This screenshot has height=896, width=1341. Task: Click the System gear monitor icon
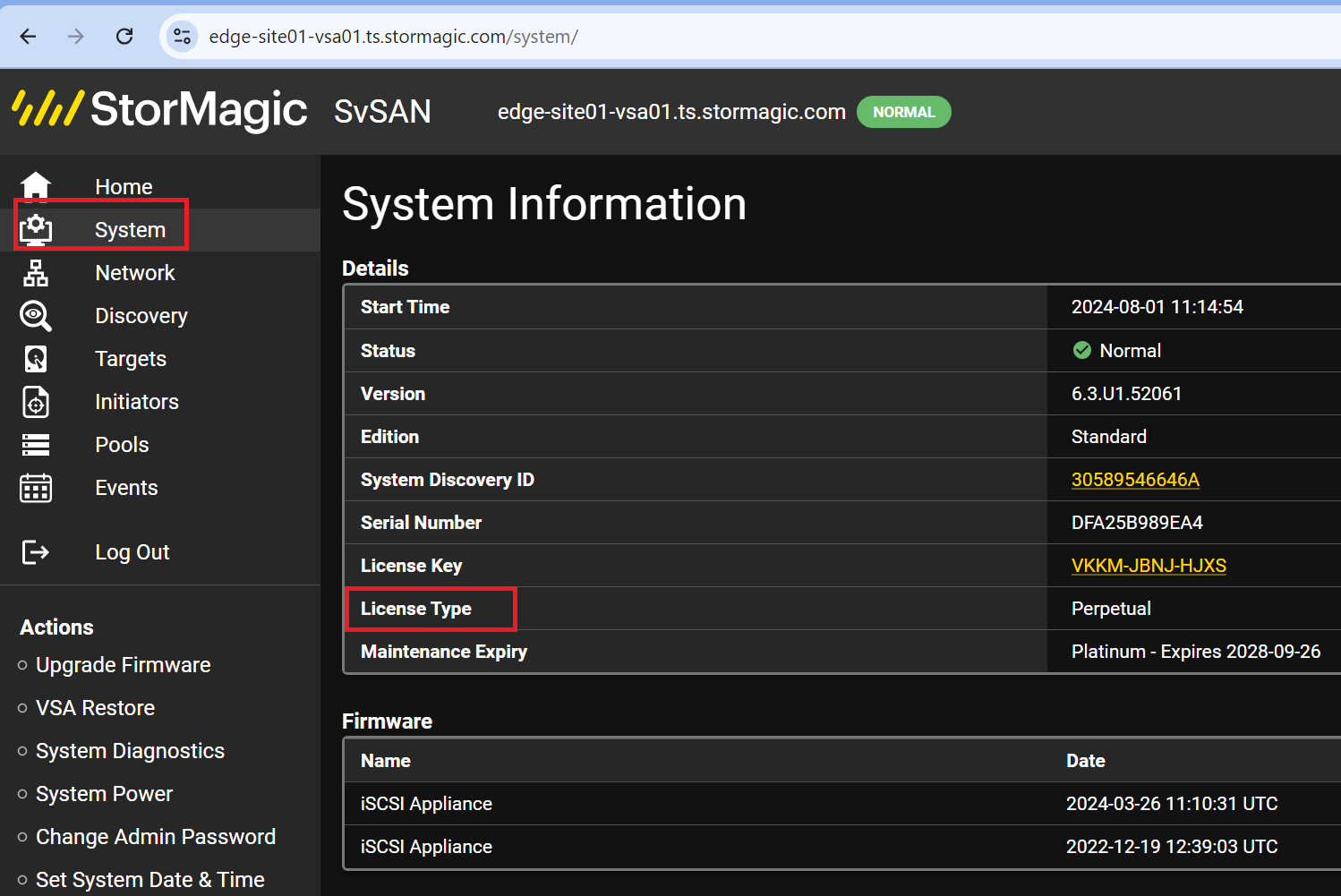[x=36, y=230]
